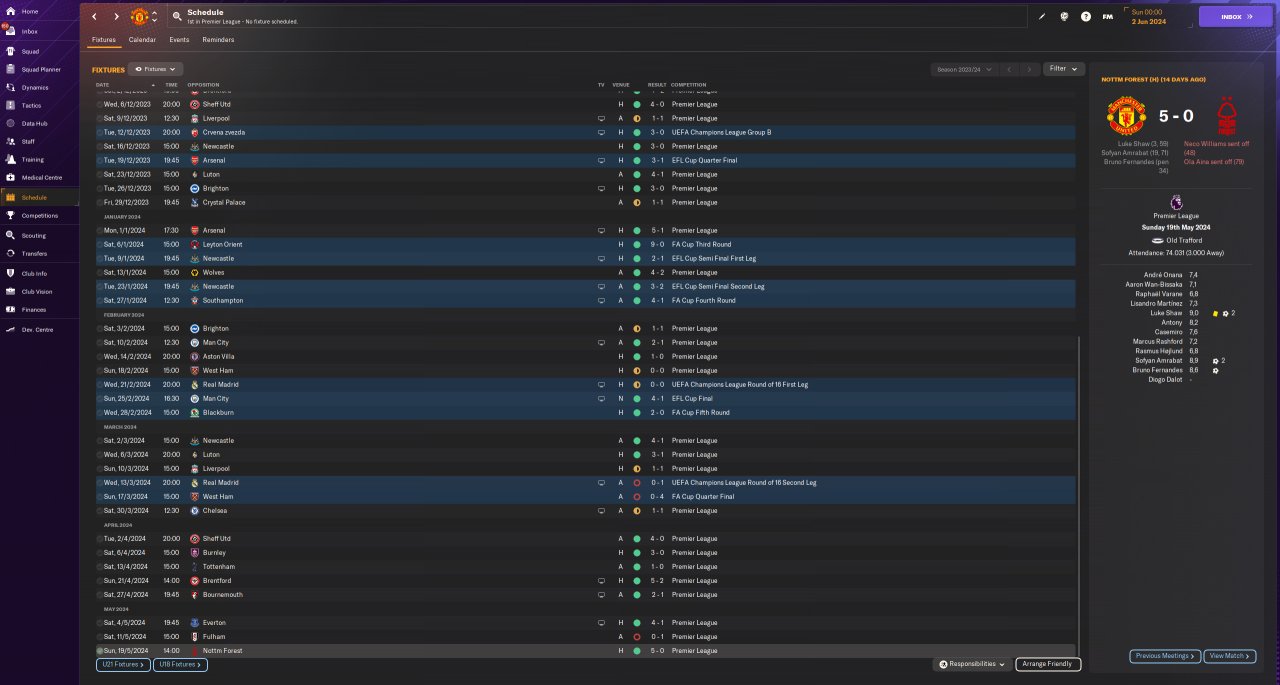Viewport: 1280px width, 685px height.
Task: Open the Squad sidebar icon
Action: click(x=10, y=50)
